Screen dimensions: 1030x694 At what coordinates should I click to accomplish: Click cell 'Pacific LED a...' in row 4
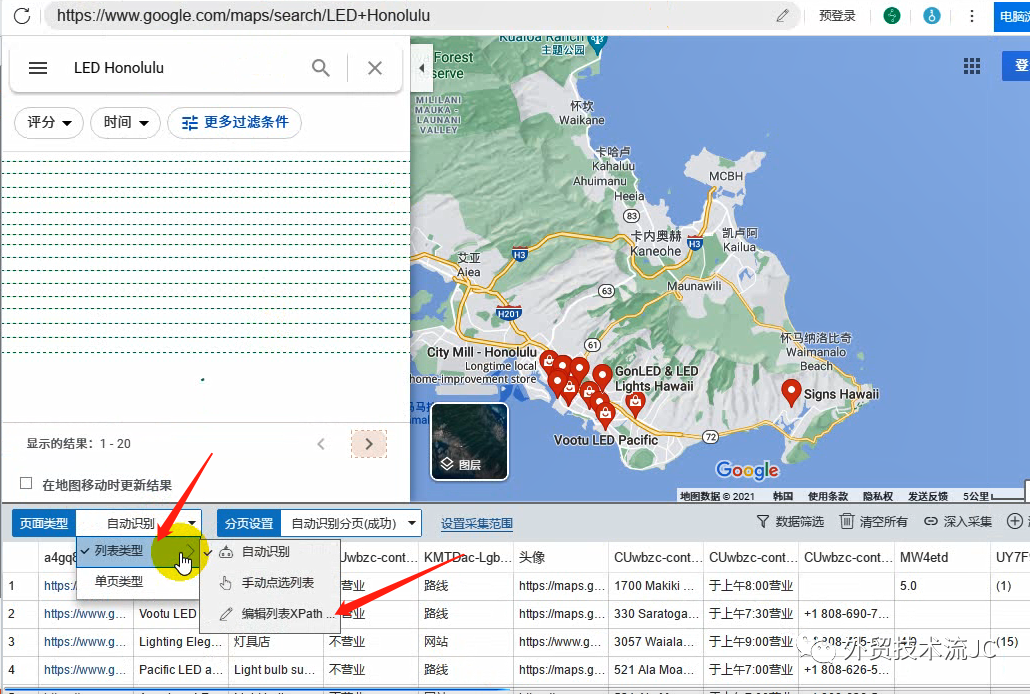coord(181,670)
